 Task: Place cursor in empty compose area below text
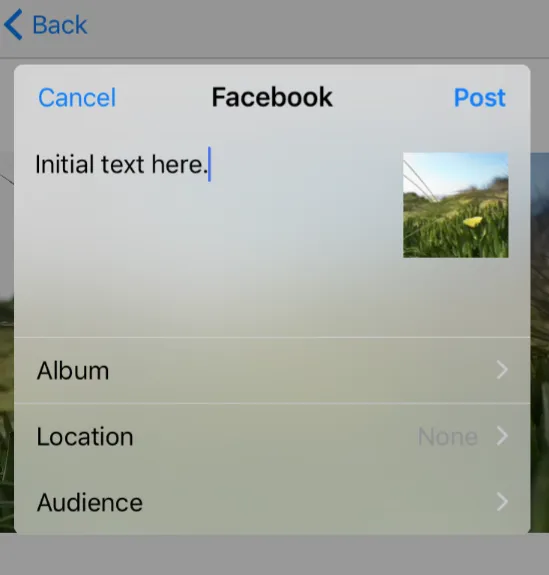[x=205, y=257]
